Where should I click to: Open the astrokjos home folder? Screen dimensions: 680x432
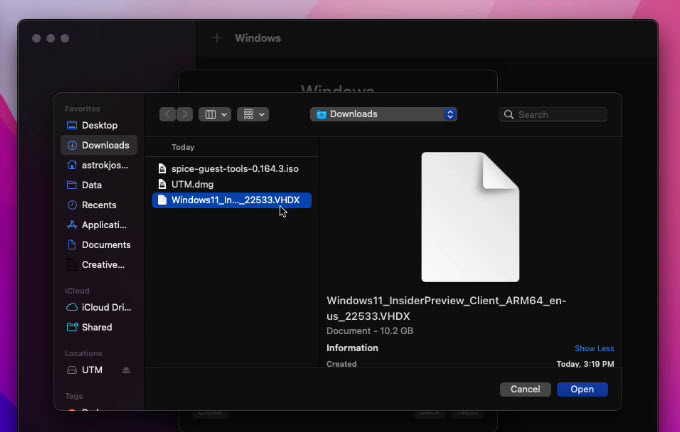[x=99, y=165]
